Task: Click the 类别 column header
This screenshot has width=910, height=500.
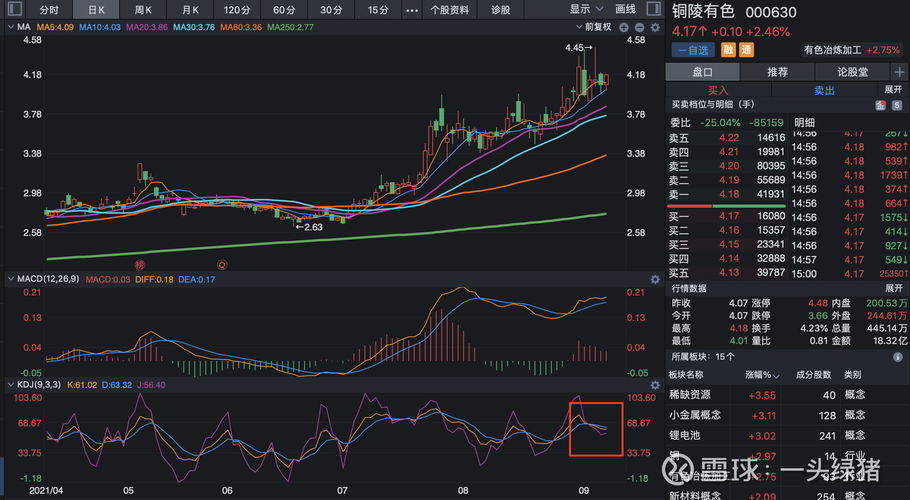Action: (852, 375)
